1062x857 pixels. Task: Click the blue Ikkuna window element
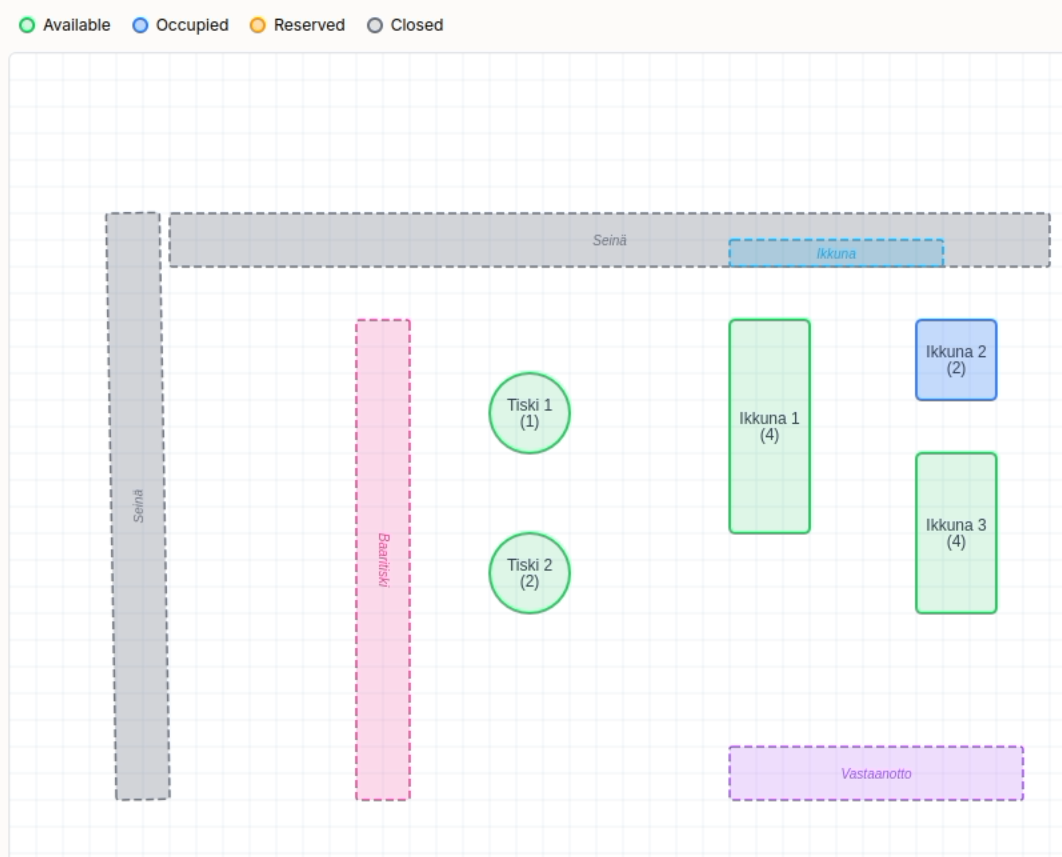pyautogui.click(x=836, y=253)
